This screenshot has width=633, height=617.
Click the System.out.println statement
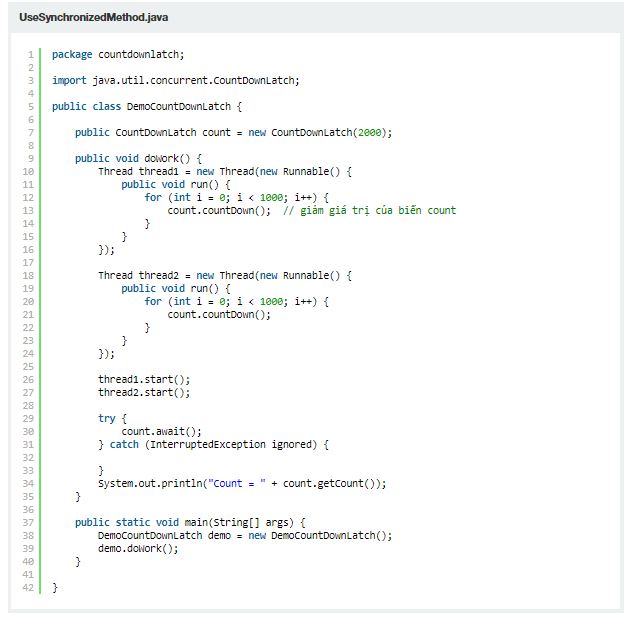click(x=241, y=483)
